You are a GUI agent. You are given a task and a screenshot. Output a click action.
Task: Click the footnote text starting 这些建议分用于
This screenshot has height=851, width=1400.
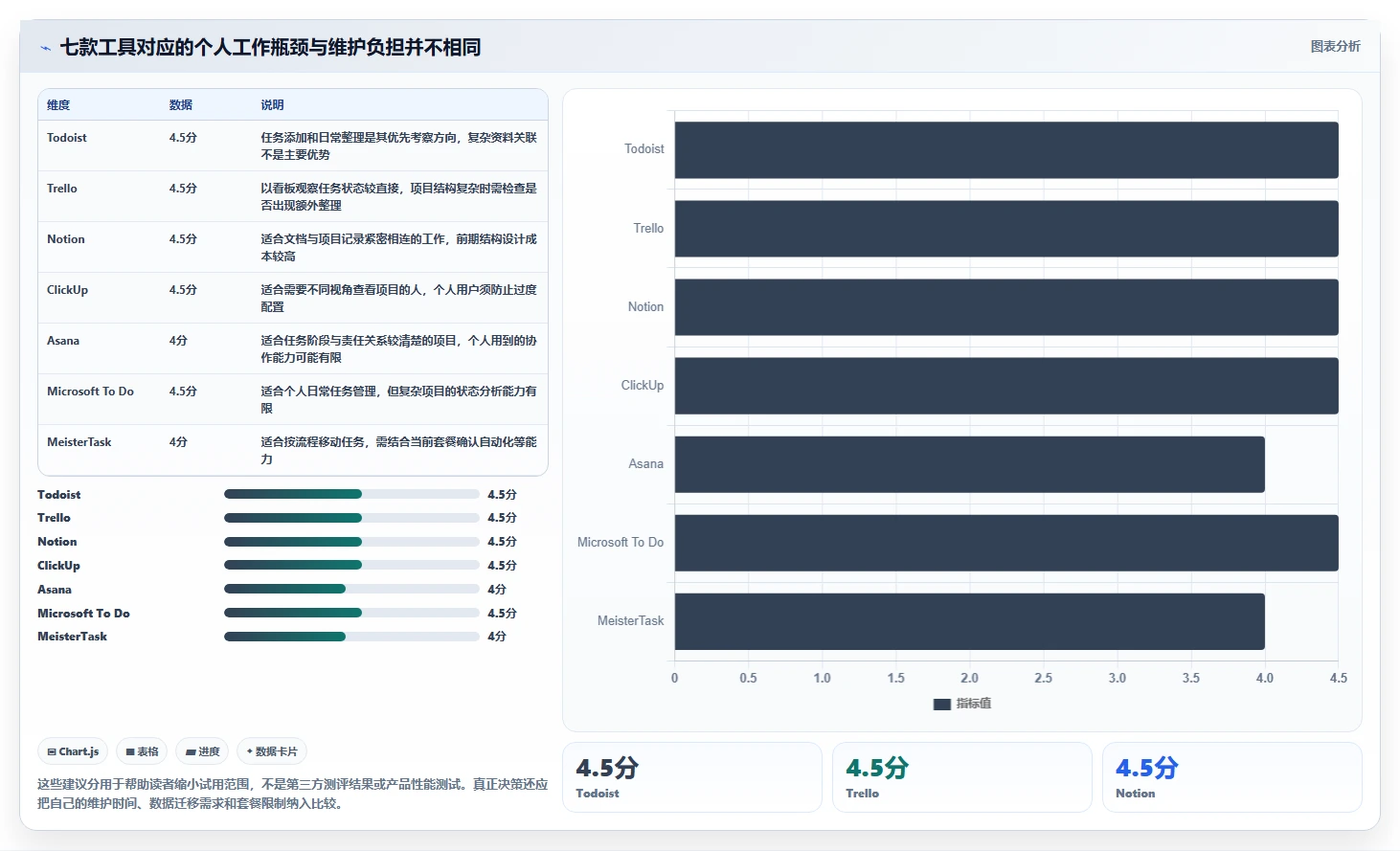293,794
